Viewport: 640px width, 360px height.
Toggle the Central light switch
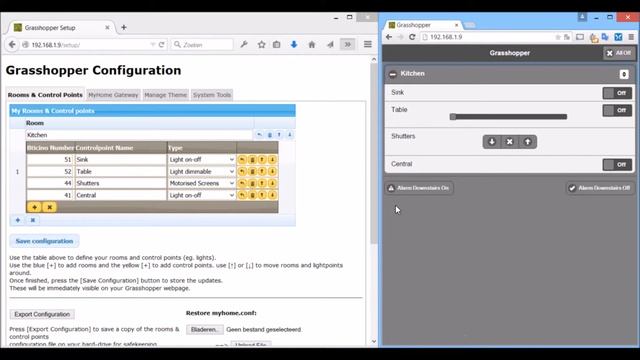point(617,164)
